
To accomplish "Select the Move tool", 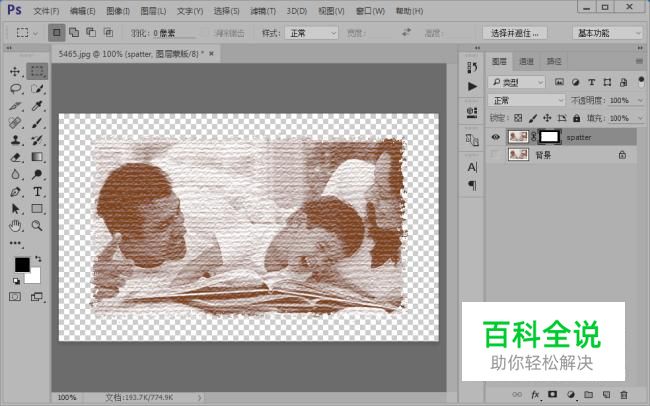I will point(15,71).
